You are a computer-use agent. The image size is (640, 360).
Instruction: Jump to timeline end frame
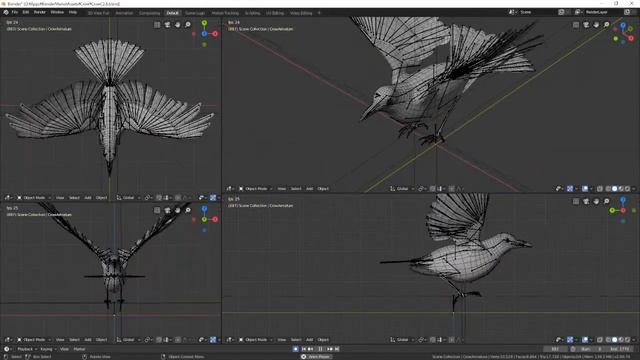click(337, 349)
